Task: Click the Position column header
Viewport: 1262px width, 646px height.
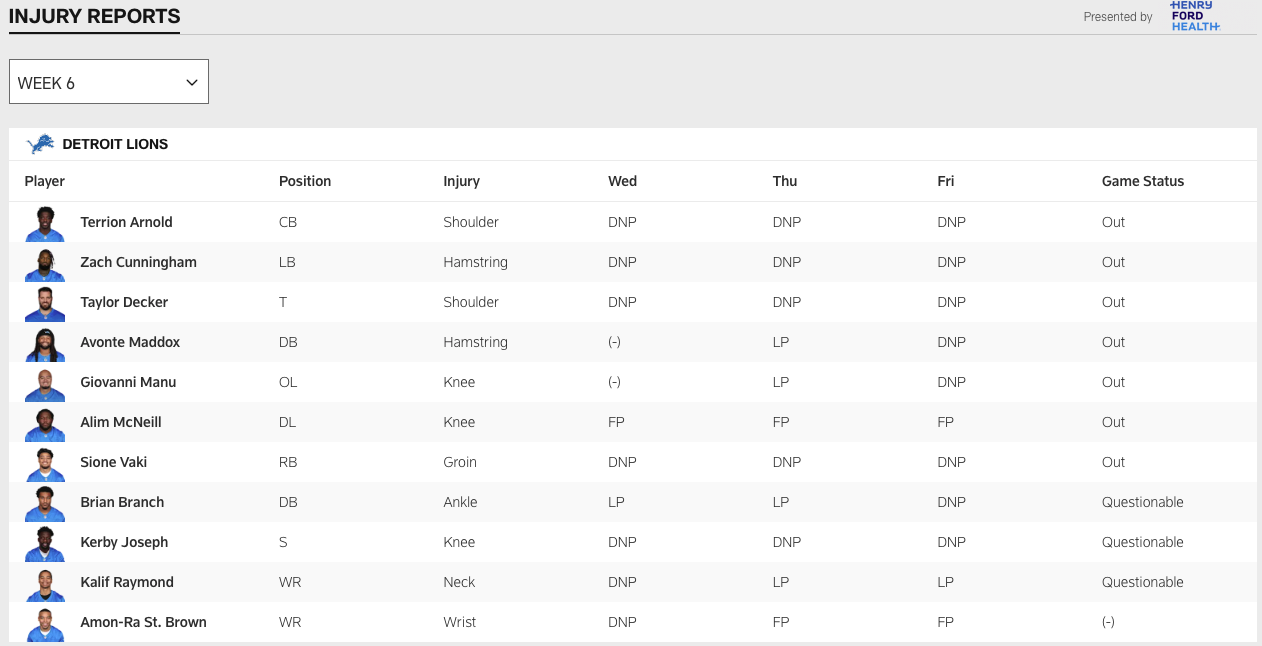Action: pyautogui.click(x=305, y=181)
